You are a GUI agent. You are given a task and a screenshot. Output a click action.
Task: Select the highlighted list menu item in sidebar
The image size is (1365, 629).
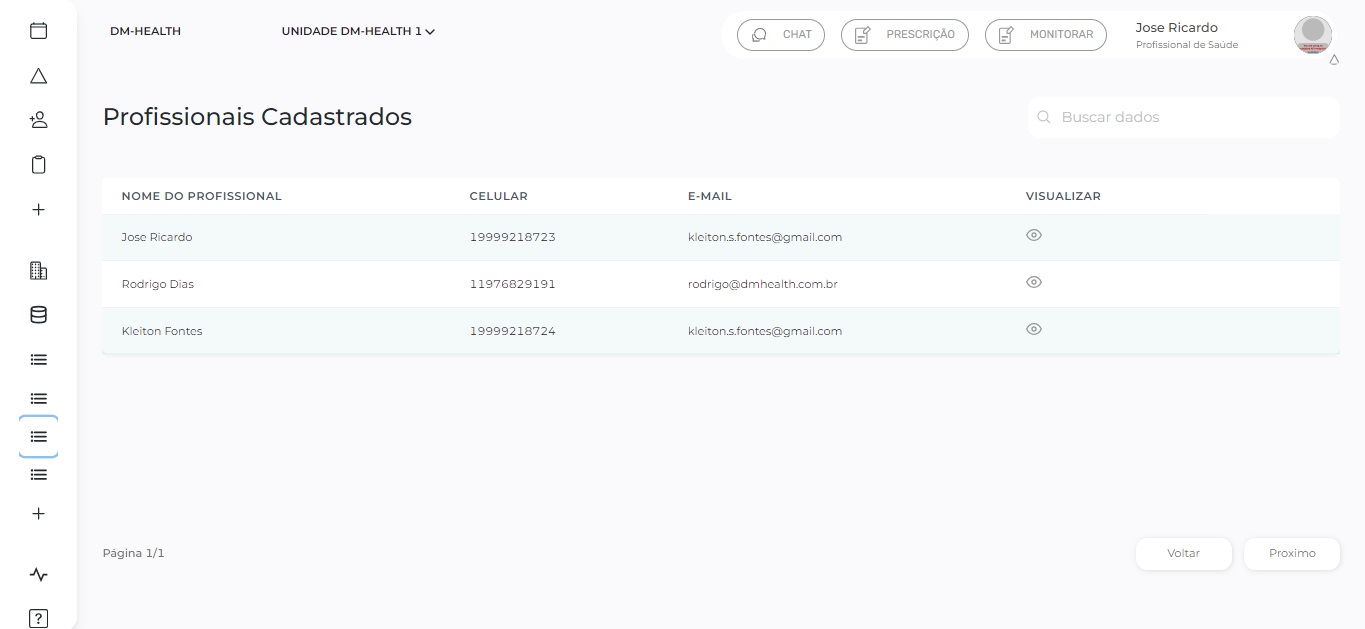coord(38,437)
